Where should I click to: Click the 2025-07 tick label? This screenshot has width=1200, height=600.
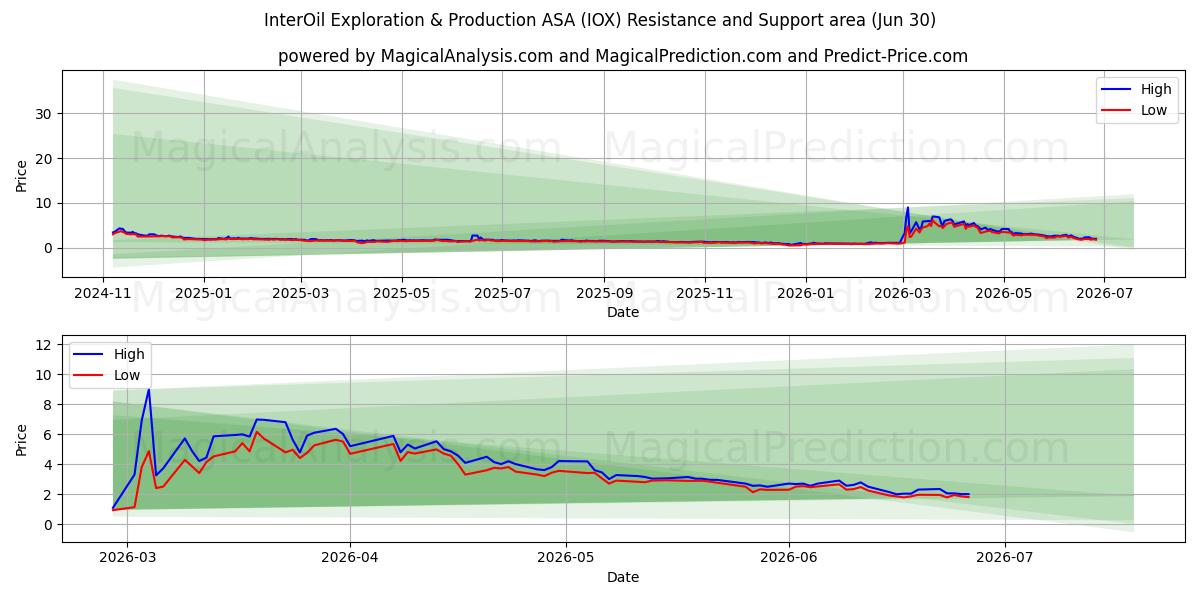pos(502,293)
